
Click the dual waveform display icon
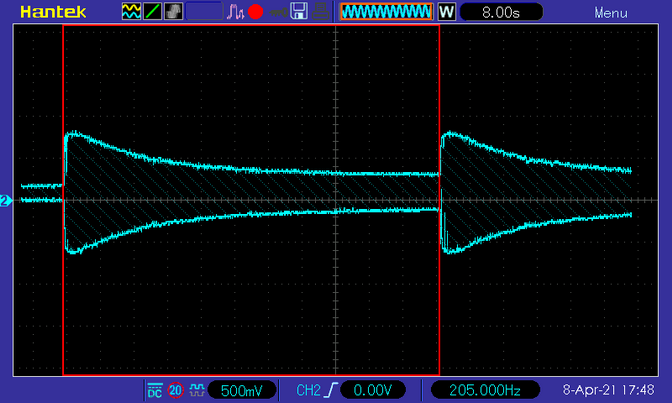click(x=131, y=11)
